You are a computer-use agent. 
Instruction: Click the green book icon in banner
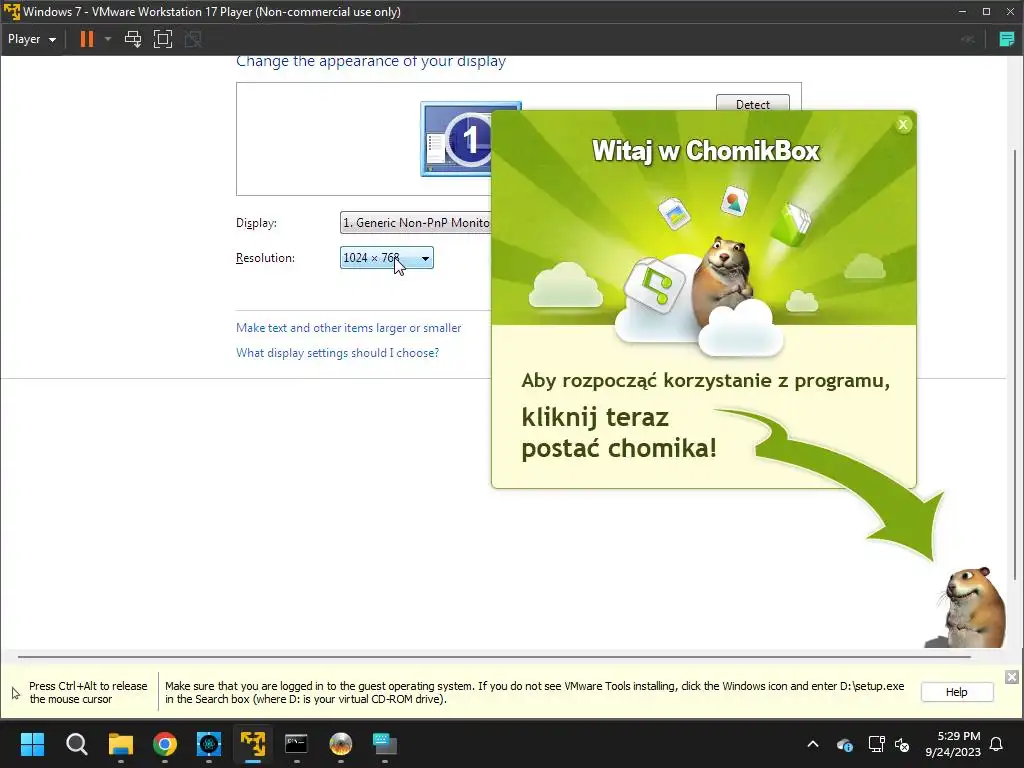click(791, 224)
